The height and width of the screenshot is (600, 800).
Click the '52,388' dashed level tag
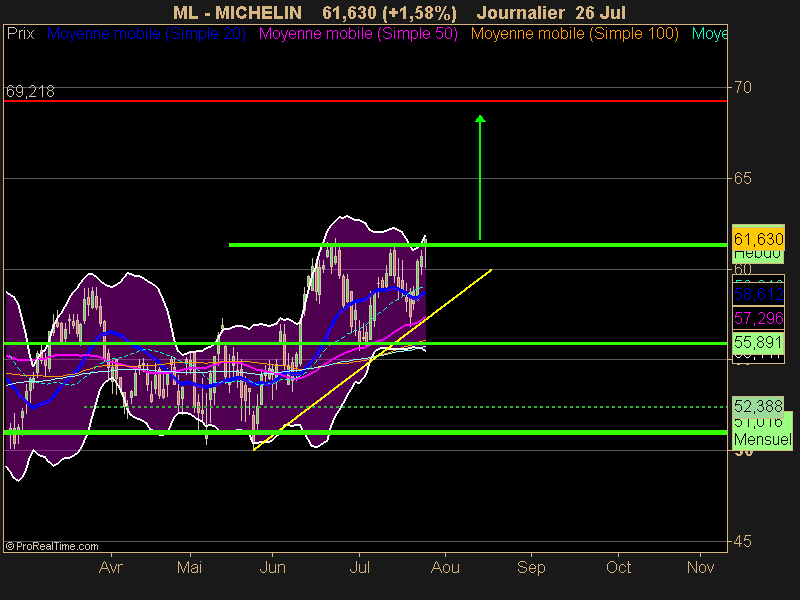click(758, 406)
